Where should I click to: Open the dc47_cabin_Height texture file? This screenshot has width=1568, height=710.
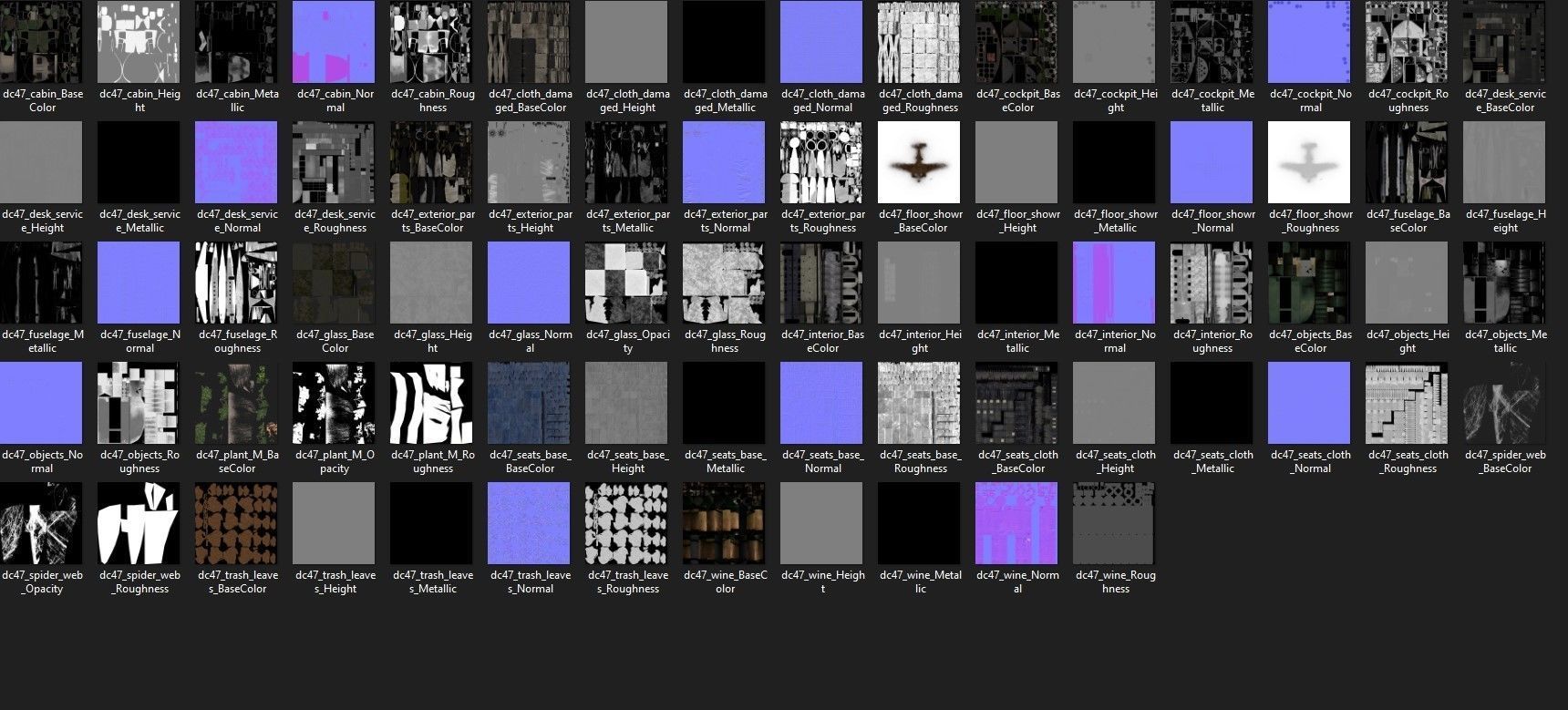(x=139, y=42)
